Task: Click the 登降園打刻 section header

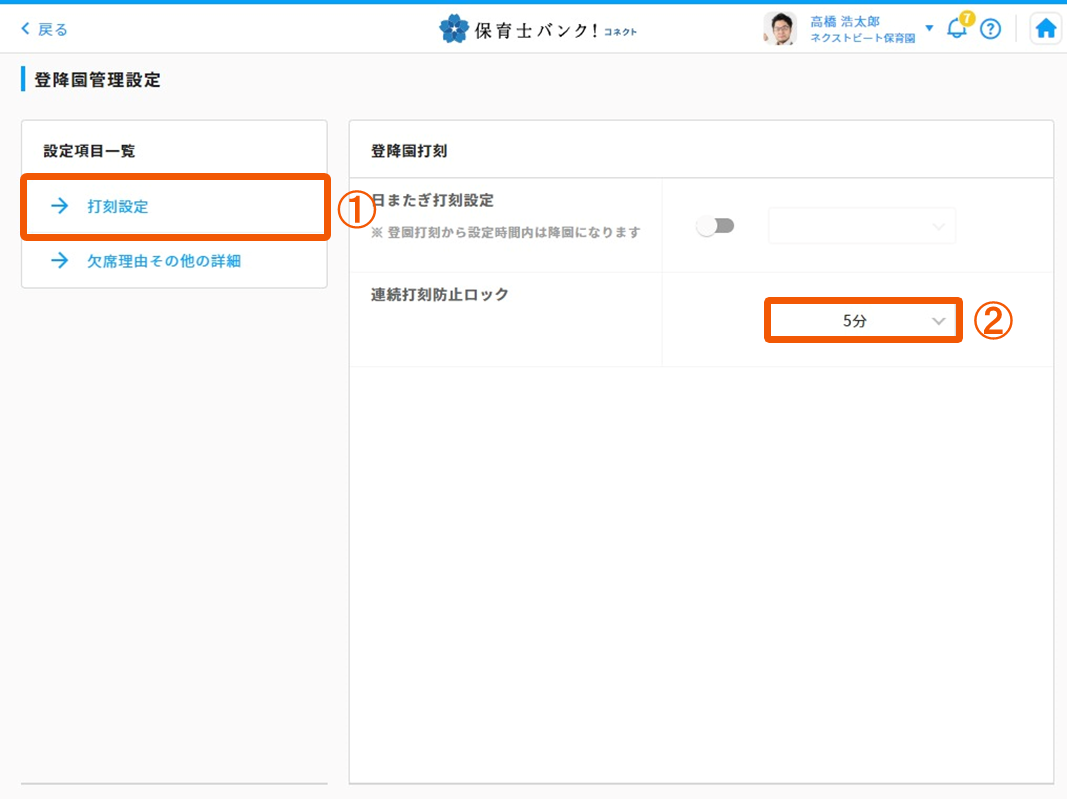Action: (x=409, y=151)
